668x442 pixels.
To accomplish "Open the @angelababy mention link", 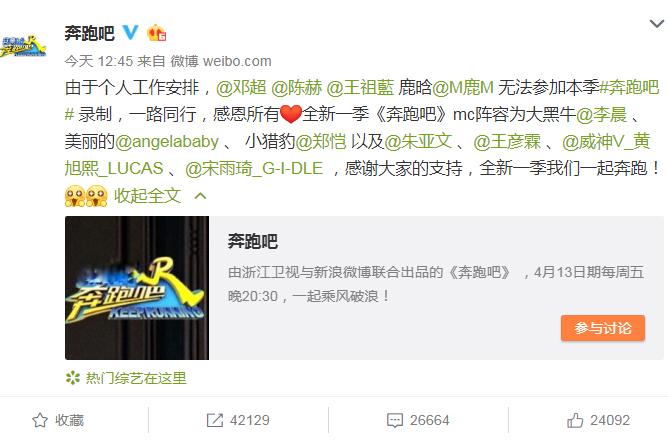I will tap(167, 142).
